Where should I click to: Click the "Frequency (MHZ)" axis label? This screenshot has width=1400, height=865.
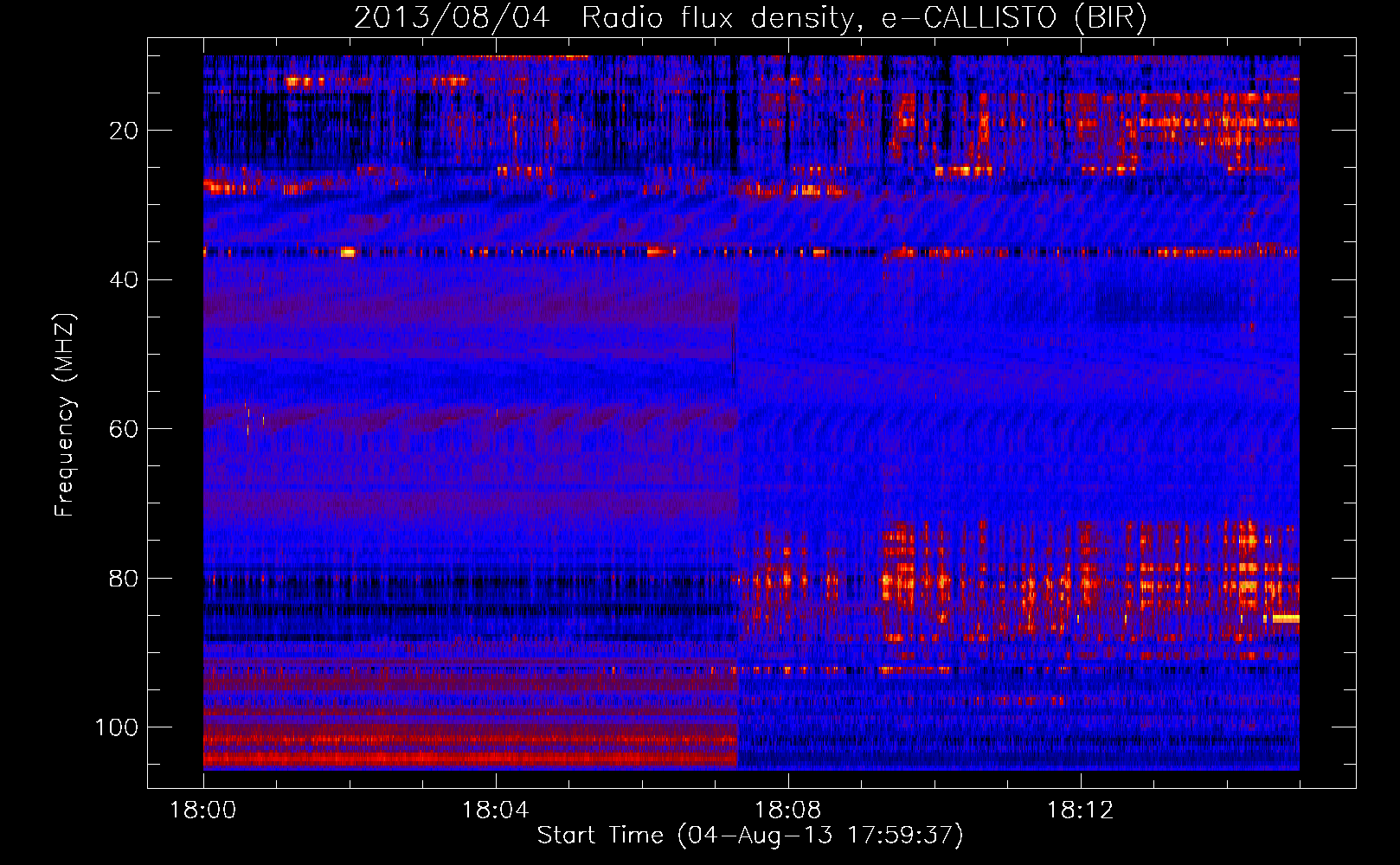tap(66, 415)
